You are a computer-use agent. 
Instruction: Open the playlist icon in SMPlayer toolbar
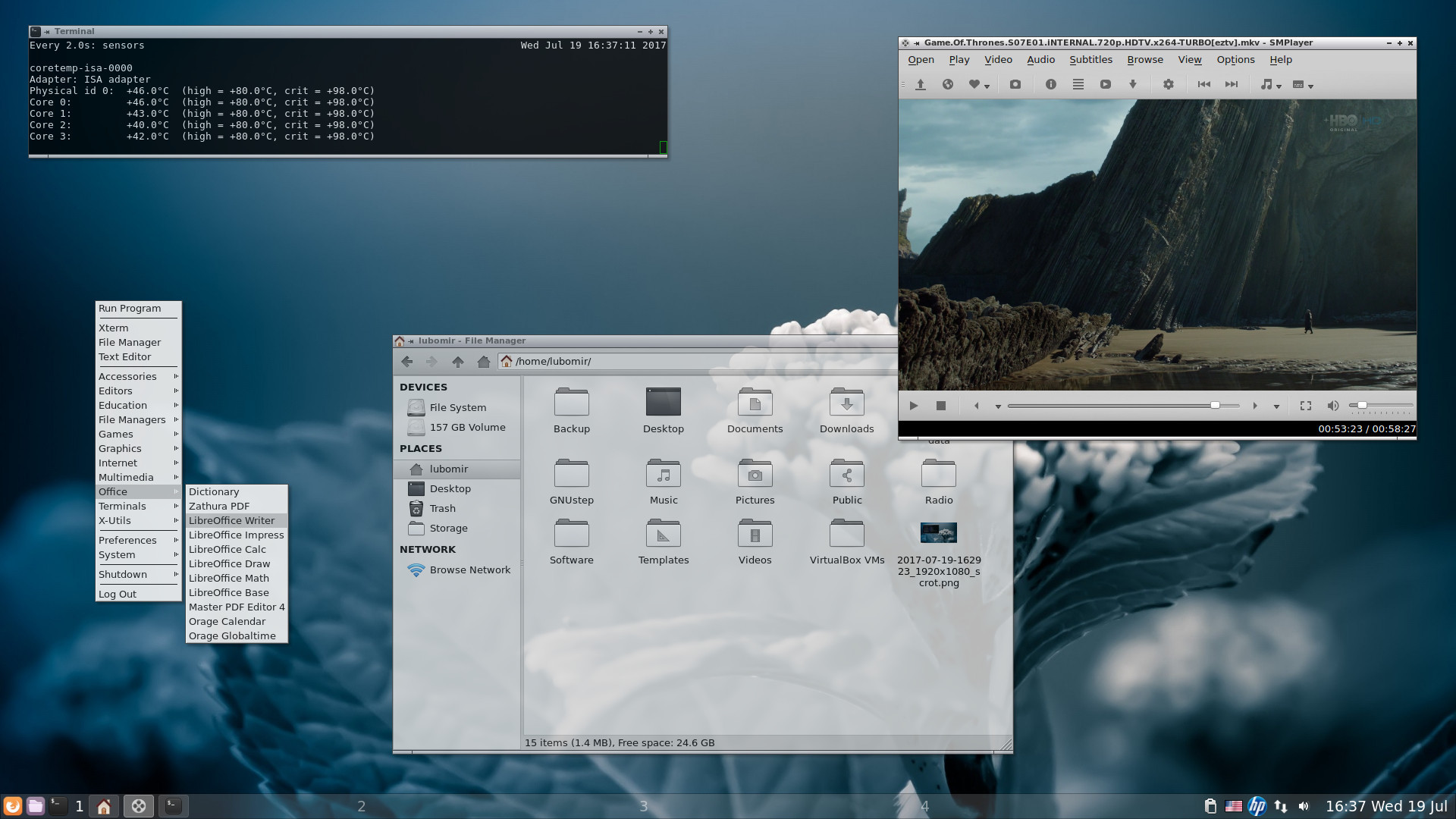1078,85
